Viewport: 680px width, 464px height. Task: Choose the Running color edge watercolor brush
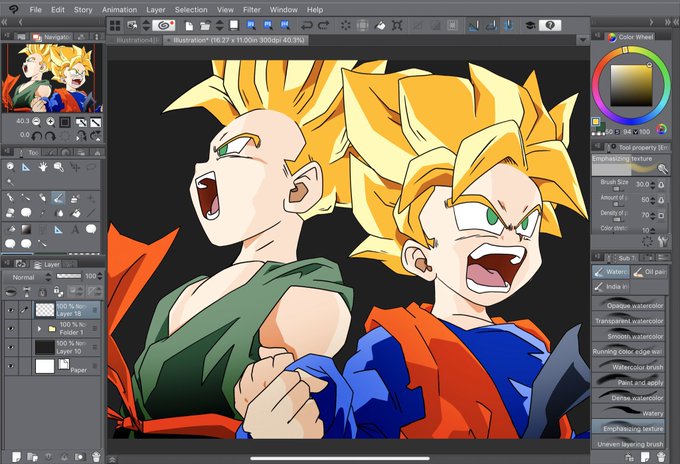(x=628, y=349)
